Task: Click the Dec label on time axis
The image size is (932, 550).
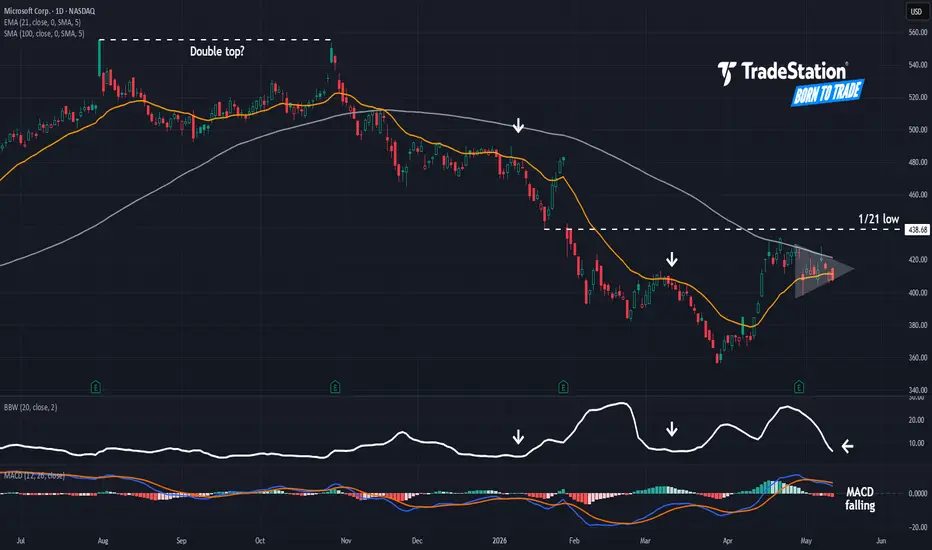Action: pyautogui.click(x=417, y=541)
